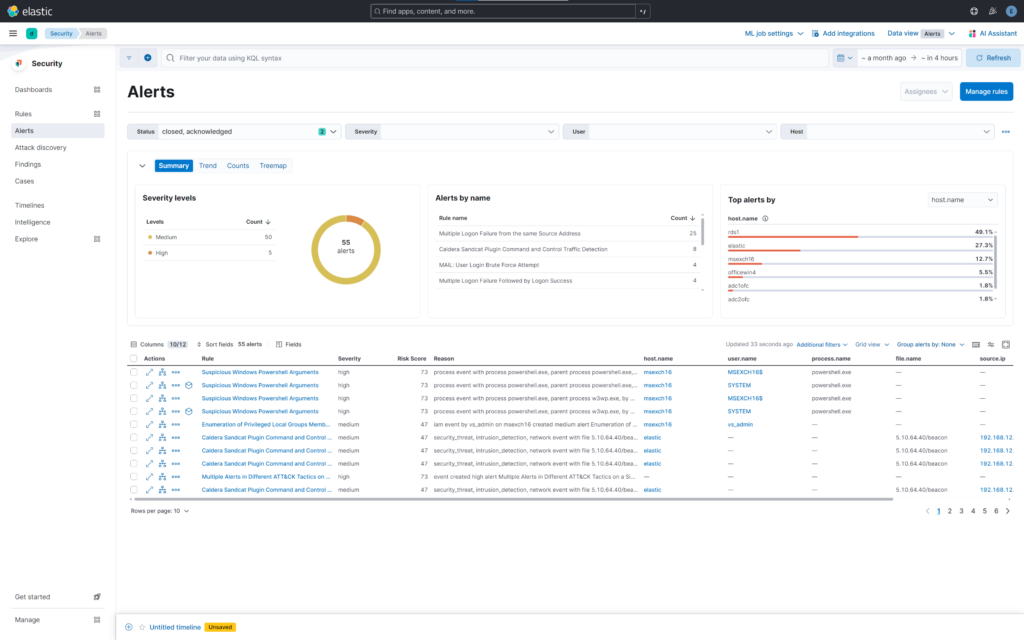Viewport: 1024px width, 640px height.
Task: Open Findings in sidebar
Action: tap(27, 165)
